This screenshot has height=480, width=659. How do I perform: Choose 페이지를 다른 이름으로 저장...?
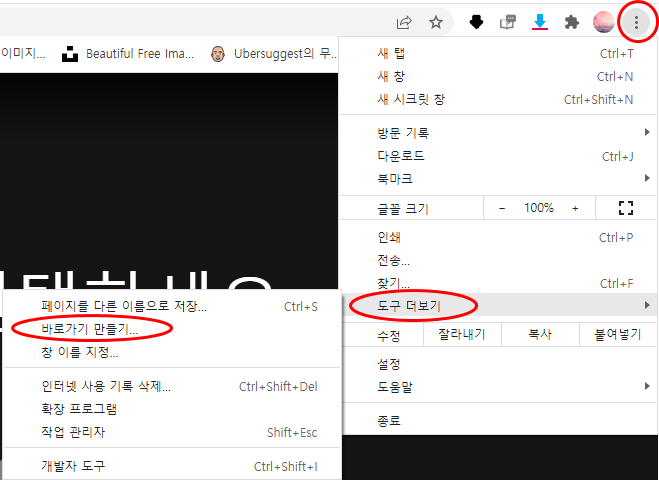[172, 306]
